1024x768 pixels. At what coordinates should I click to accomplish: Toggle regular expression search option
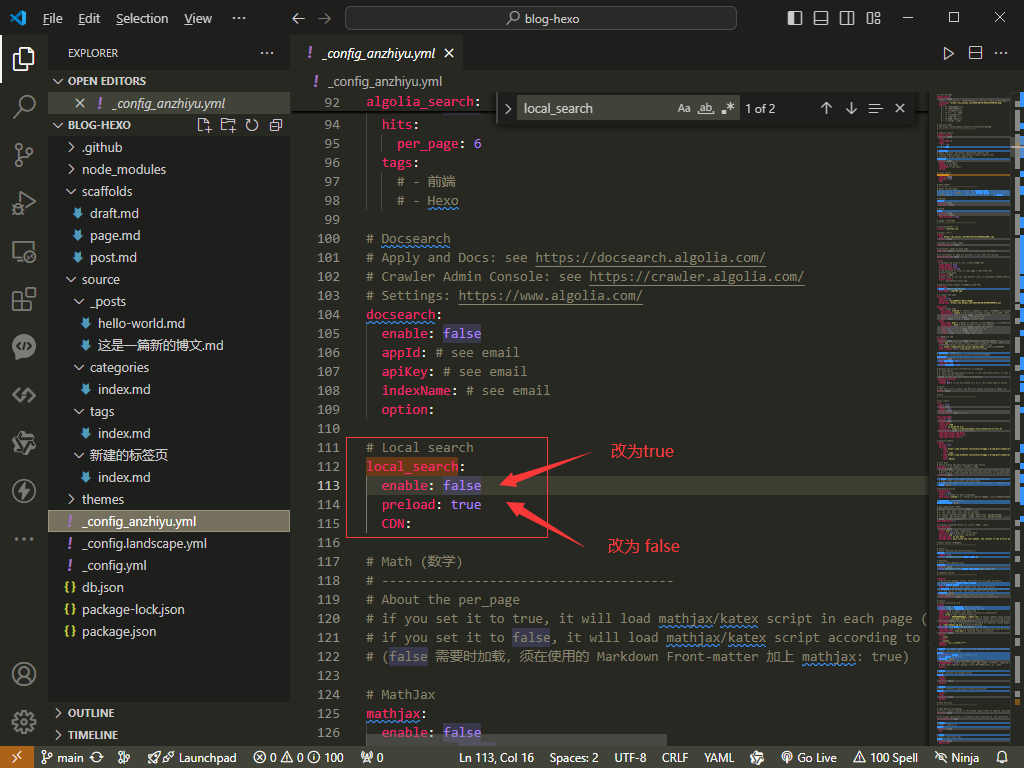(728, 108)
